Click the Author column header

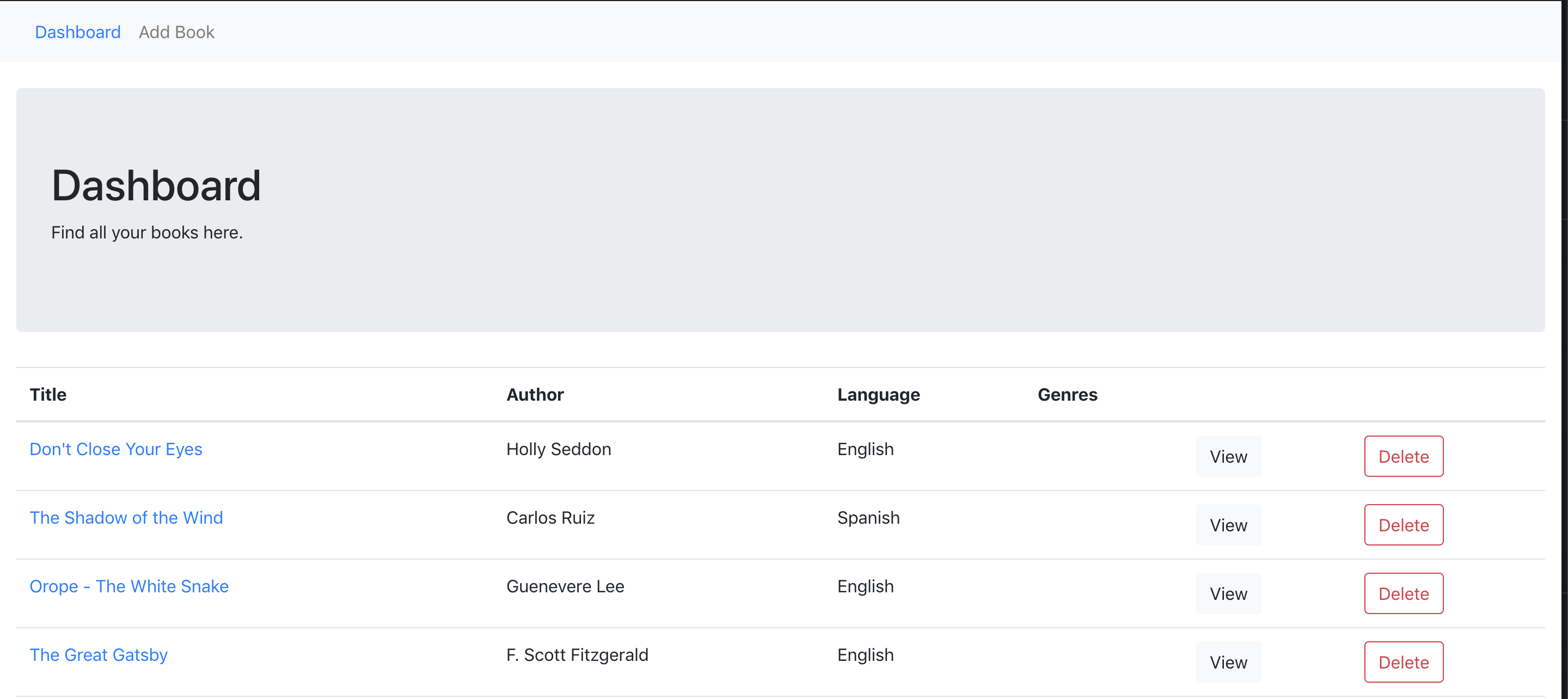tap(535, 395)
